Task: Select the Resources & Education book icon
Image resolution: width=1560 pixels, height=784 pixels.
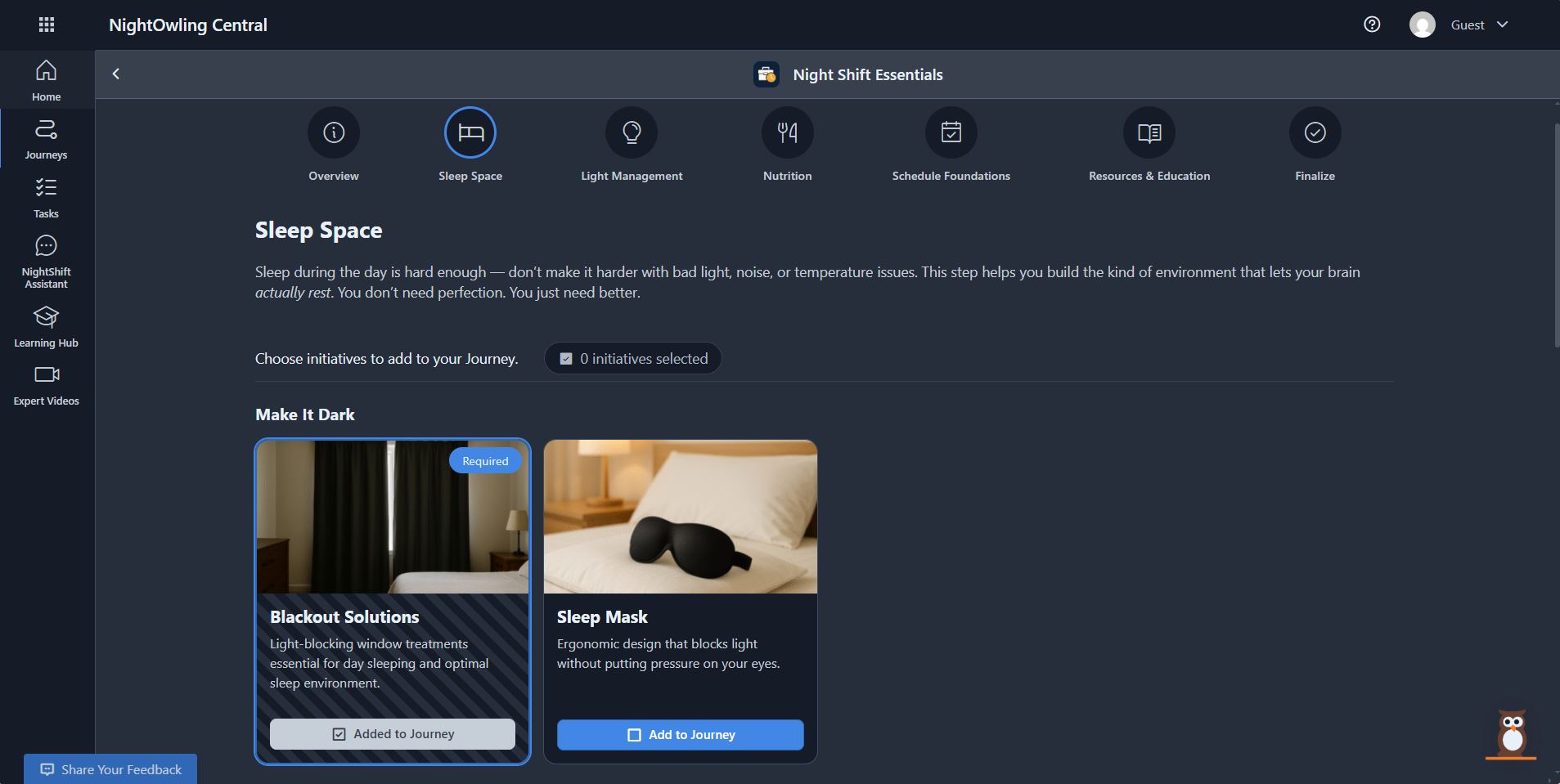Action: point(1149,132)
